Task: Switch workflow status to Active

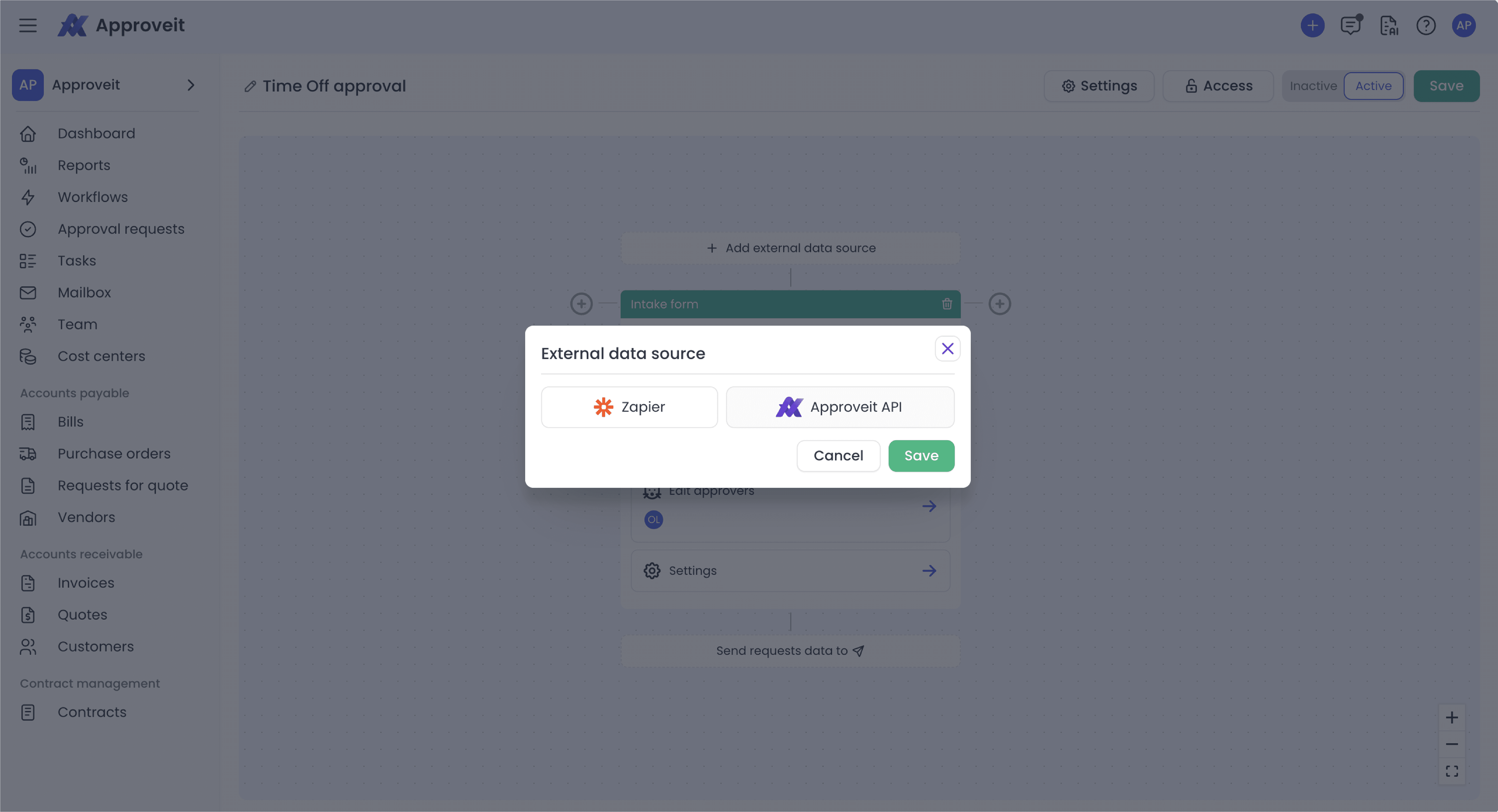Action: click(x=1373, y=86)
